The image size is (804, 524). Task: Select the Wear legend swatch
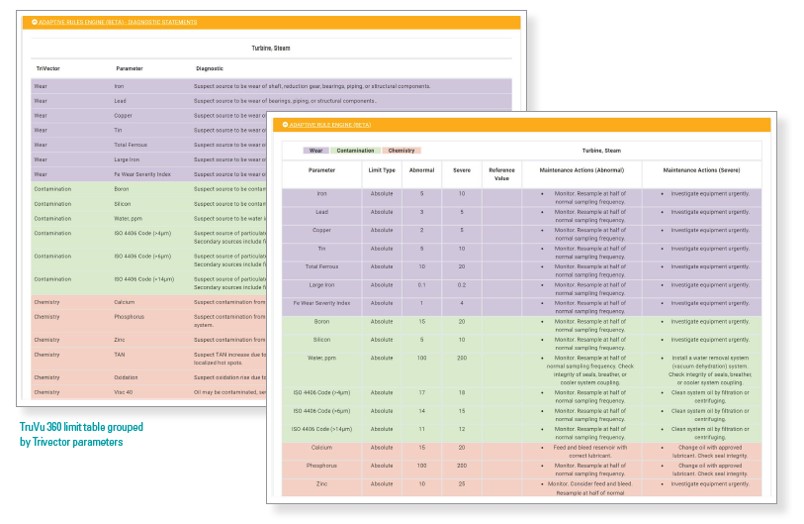click(316, 150)
